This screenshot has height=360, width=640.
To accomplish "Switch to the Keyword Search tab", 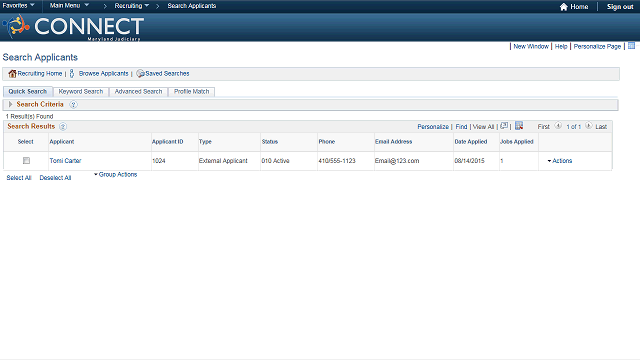I will click(x=81, y=91).
